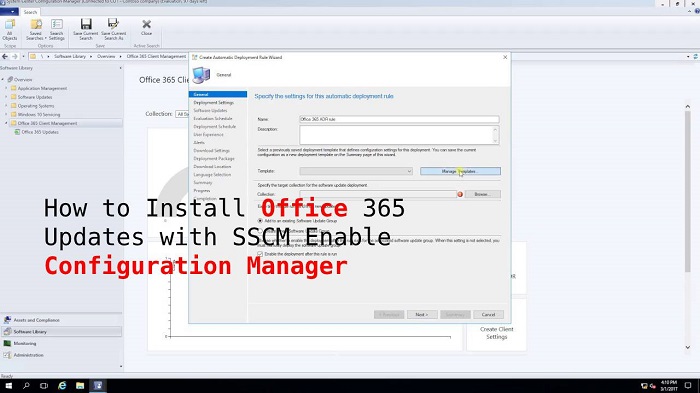
Task: Launch Internet Explorer from the taskbar
Action: click(x=62, y=385)
